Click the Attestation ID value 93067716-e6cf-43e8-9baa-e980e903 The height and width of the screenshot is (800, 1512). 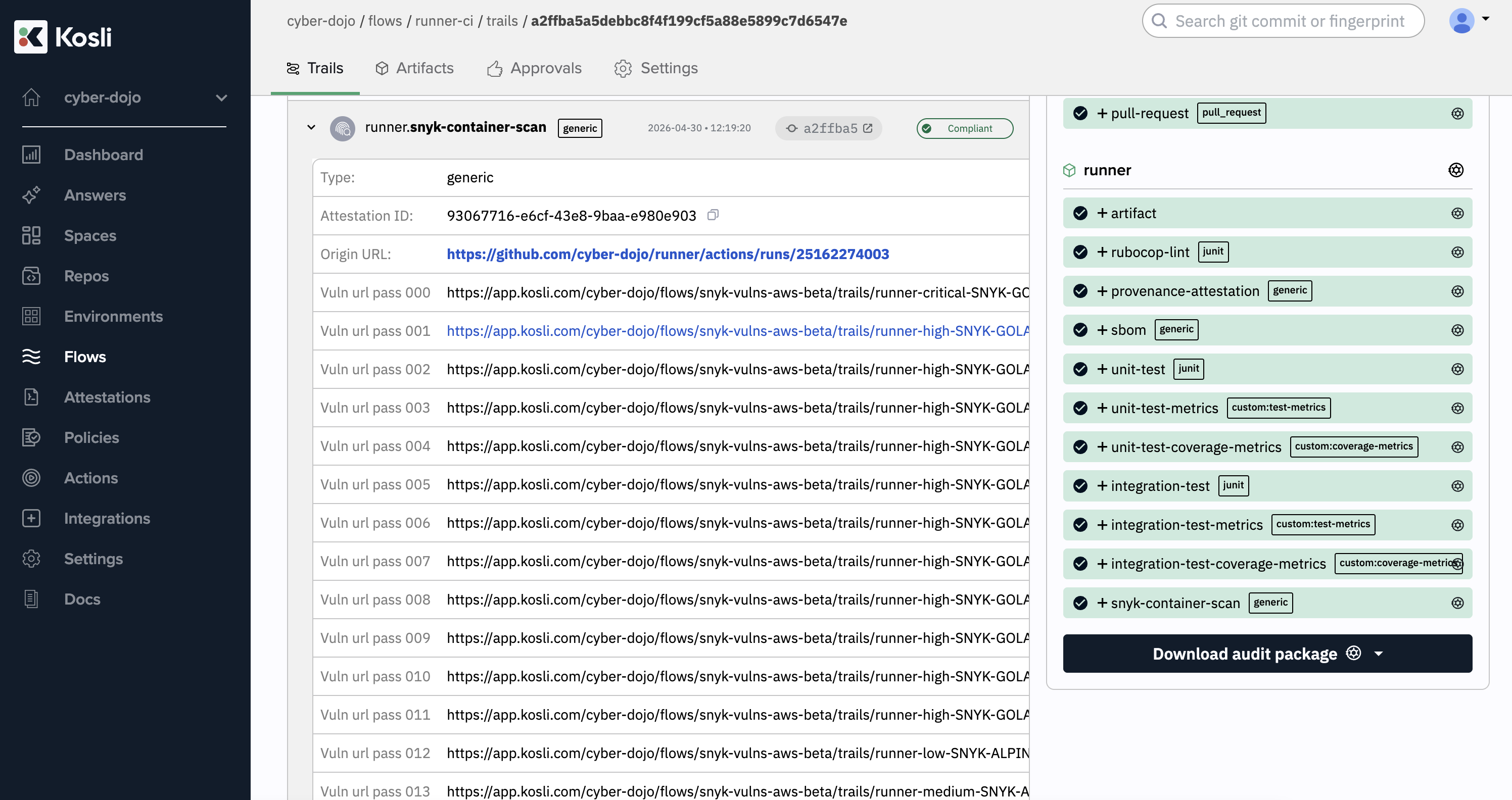tap(571, 216)
